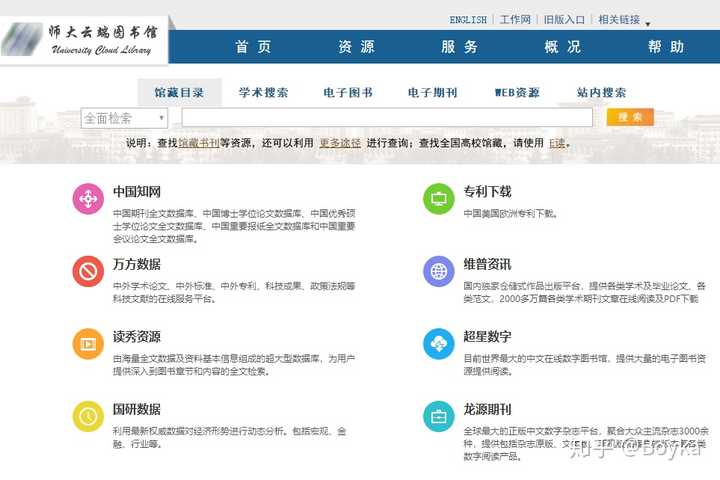
Task: Click the red 万方数据 icon
Action: [x=88, y=271]
